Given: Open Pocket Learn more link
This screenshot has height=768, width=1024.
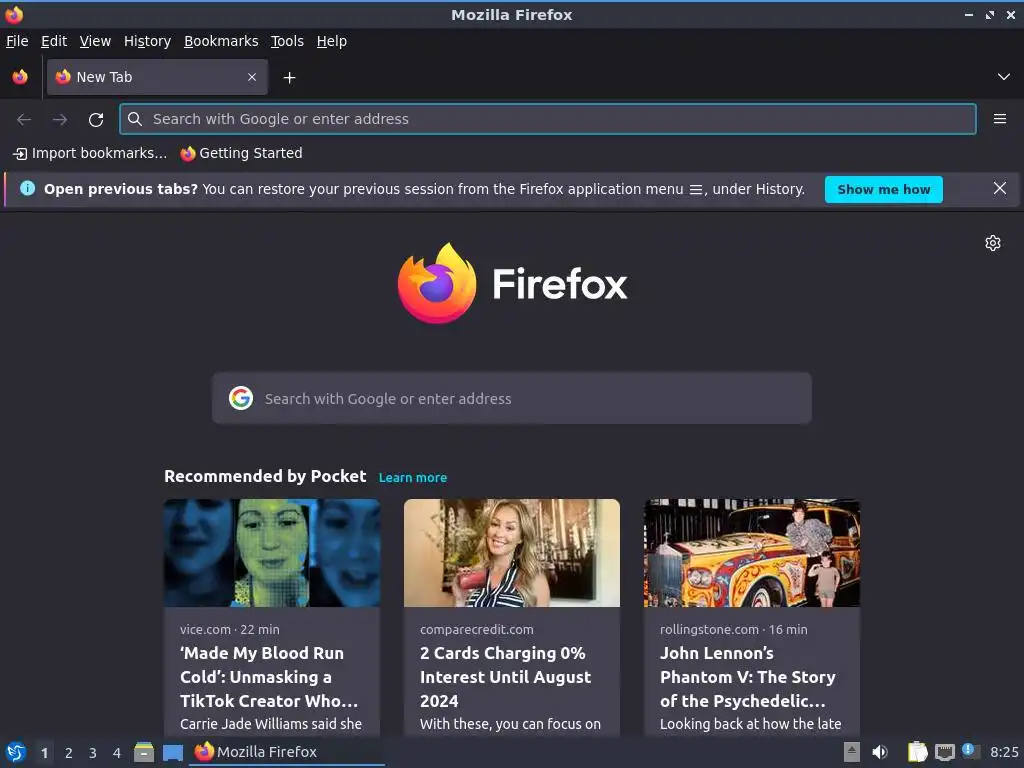Looking at the screenshot, I should [x=413, y=477].
